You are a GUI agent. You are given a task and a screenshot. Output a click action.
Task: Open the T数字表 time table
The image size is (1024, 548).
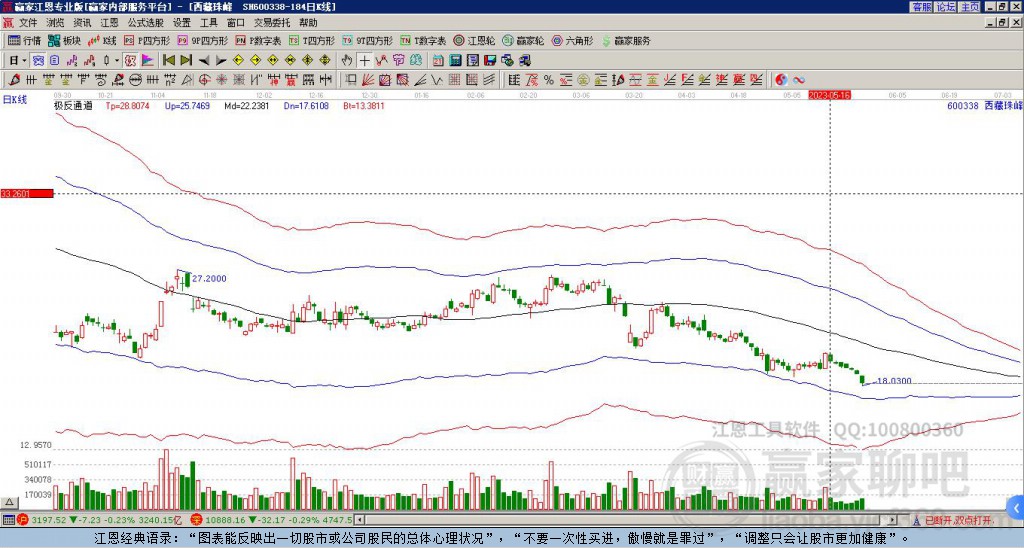pyautogui.click(x=423, y=40)
